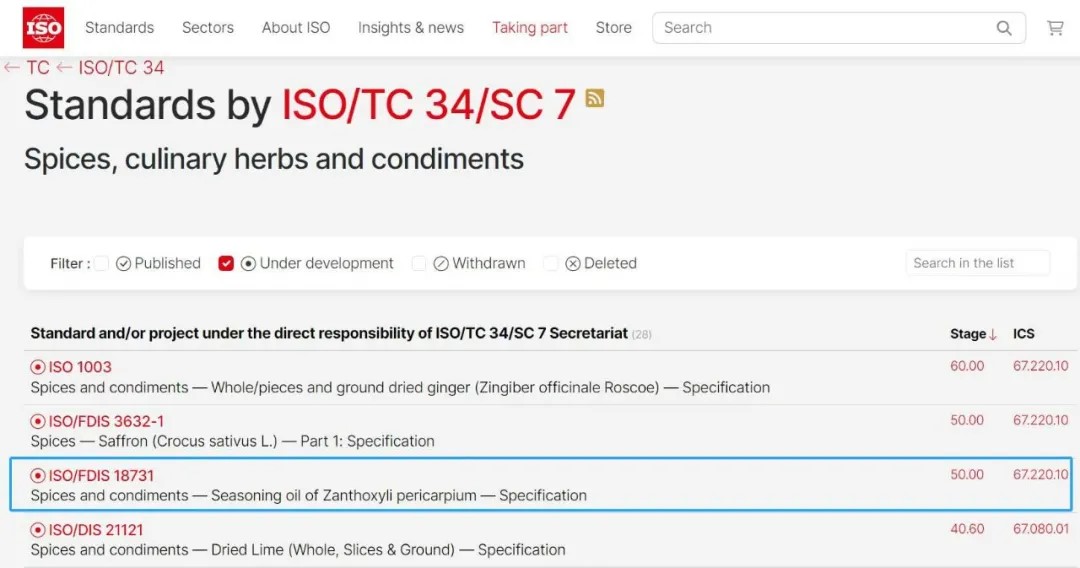Click the status icon beside ISO 1003
This screenshot has height=568, width=1080.
point(38,367)
